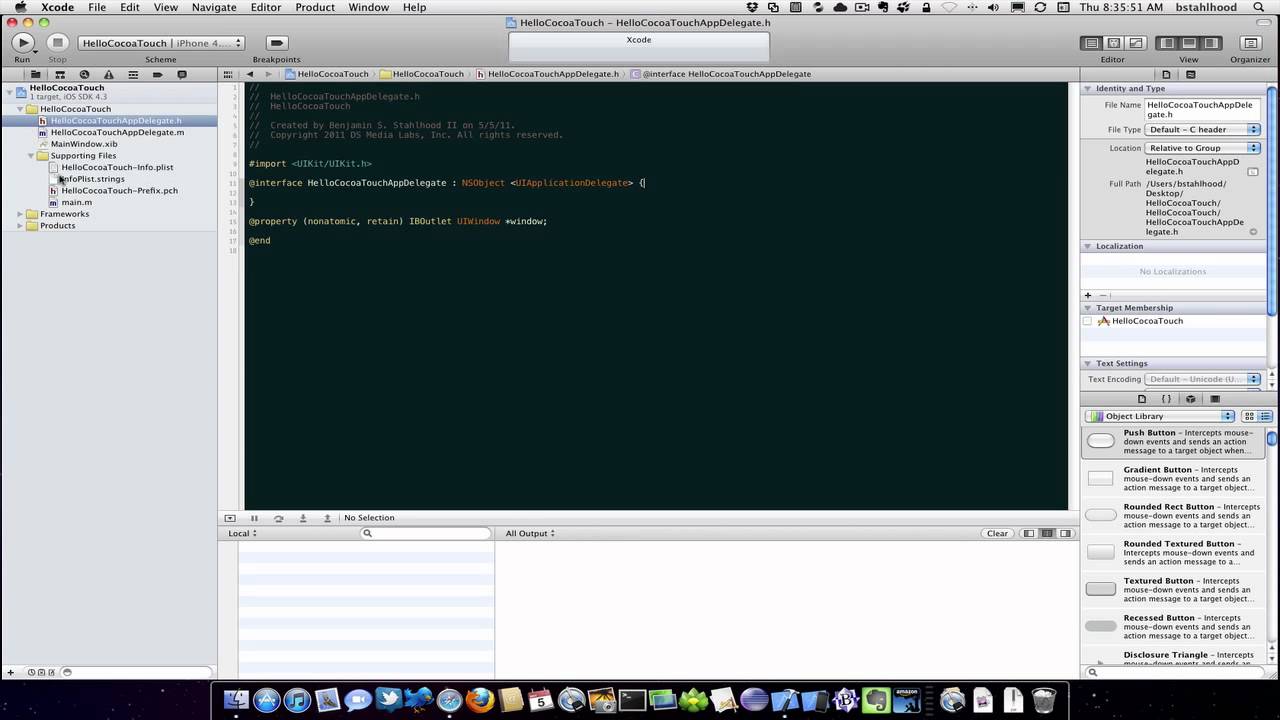Open the related files grid menu

229,74
